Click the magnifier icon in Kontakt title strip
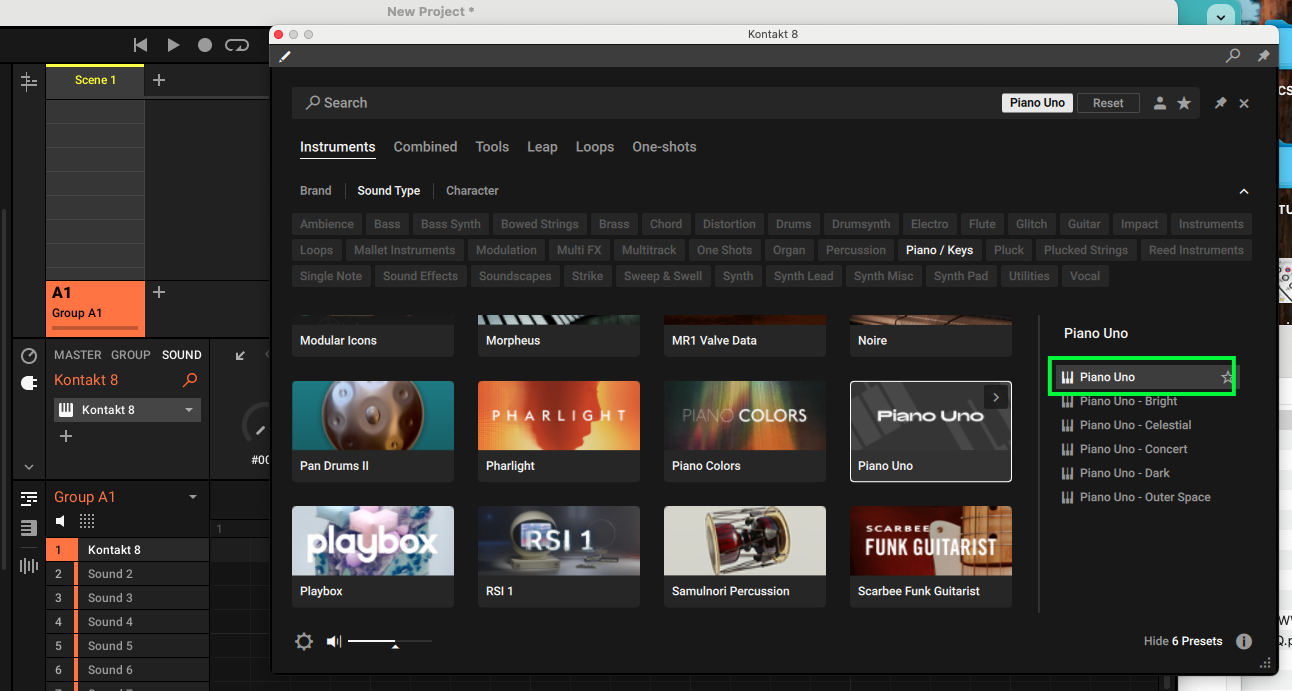 tap(1233, 56)
